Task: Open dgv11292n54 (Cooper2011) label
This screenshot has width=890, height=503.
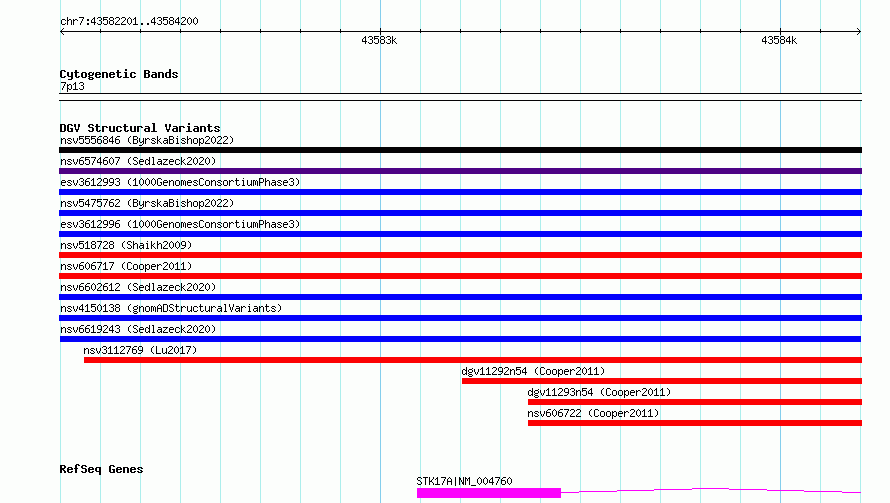Action: click(533, 371)
